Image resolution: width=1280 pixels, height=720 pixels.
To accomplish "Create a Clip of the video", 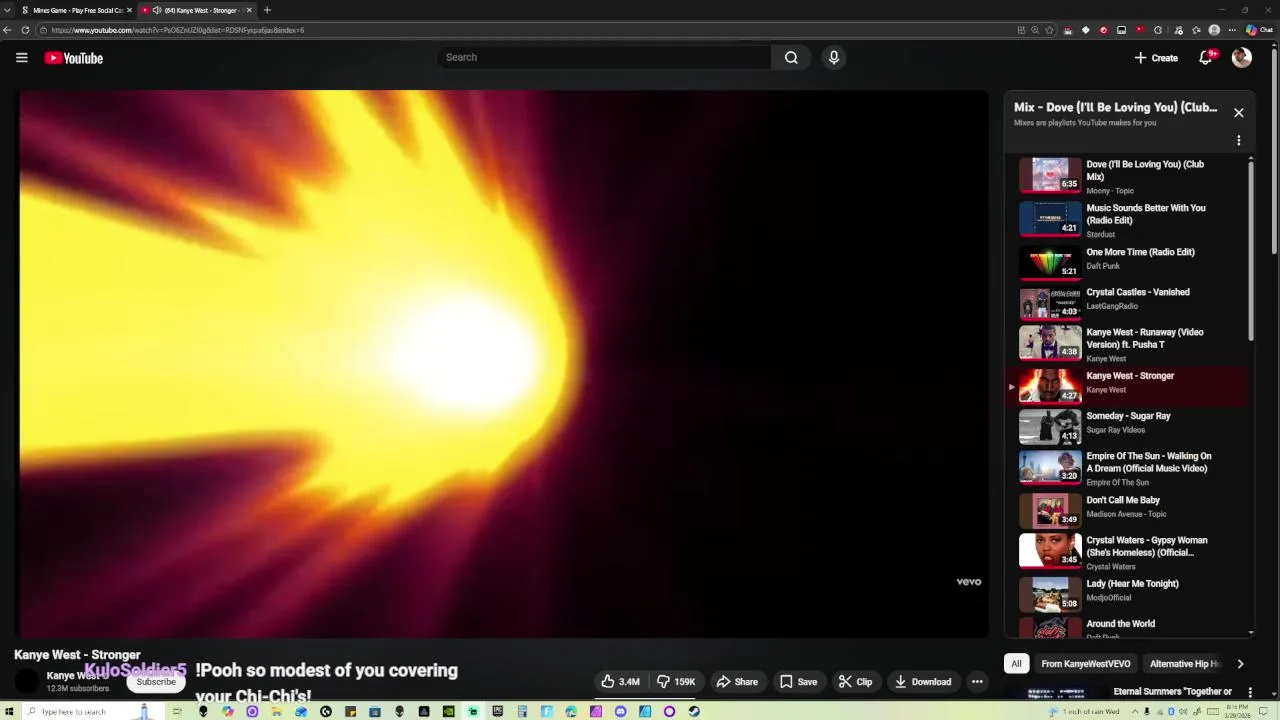I will (855, 682).
